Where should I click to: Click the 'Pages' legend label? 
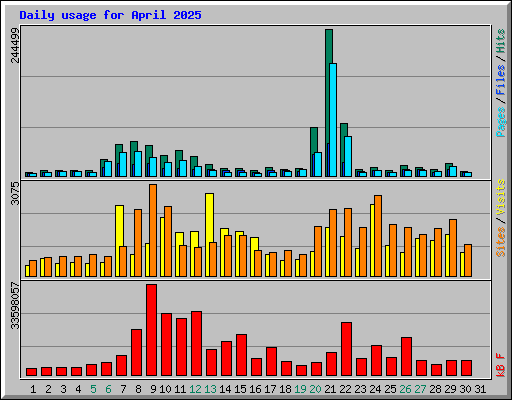(501, 122)
